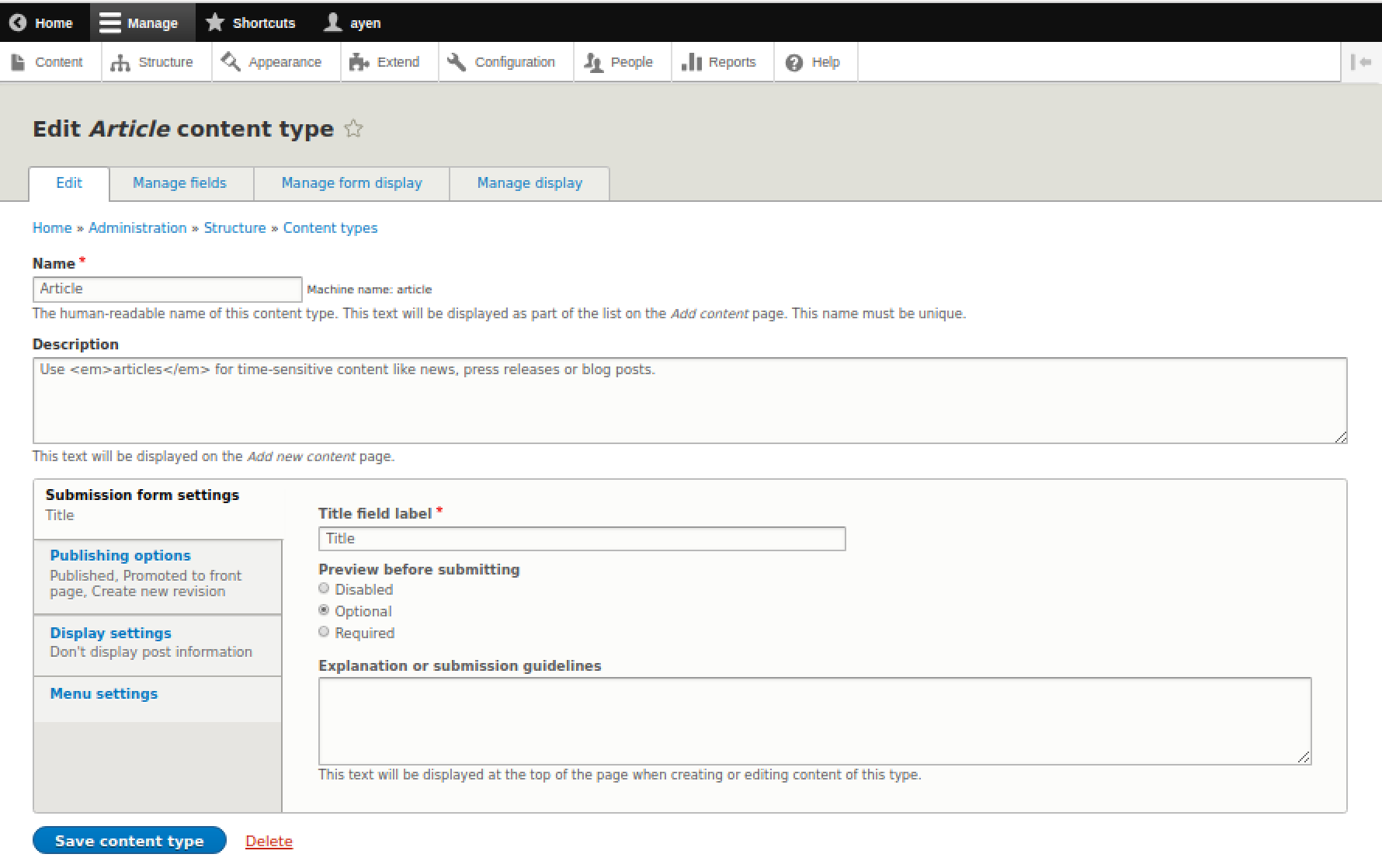Select Required preview radio button
The height and width of the screenshot is (868, 1382).
[325, 633]
